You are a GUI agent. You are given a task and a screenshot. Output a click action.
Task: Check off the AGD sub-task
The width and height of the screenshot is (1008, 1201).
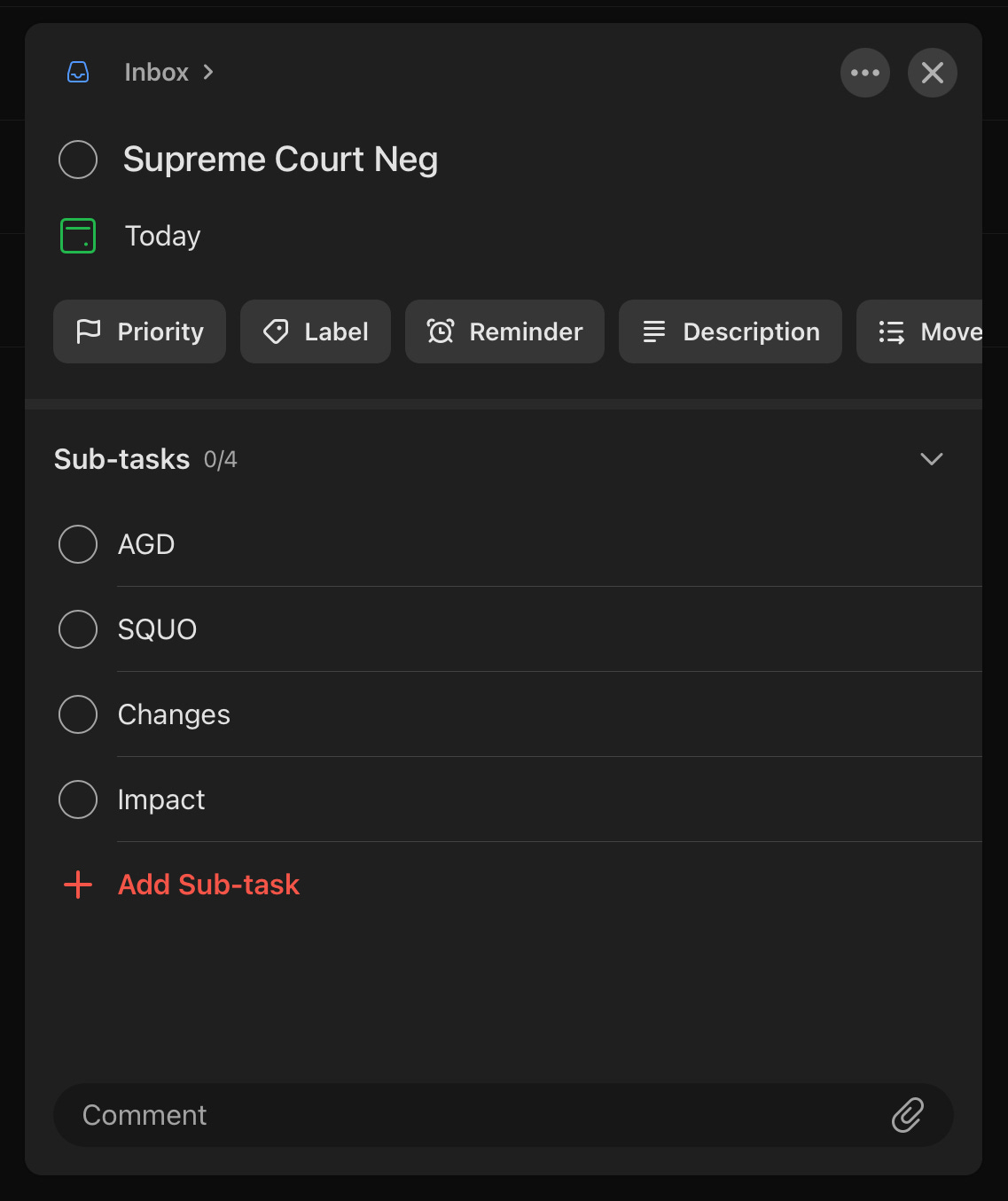(78, 544)
